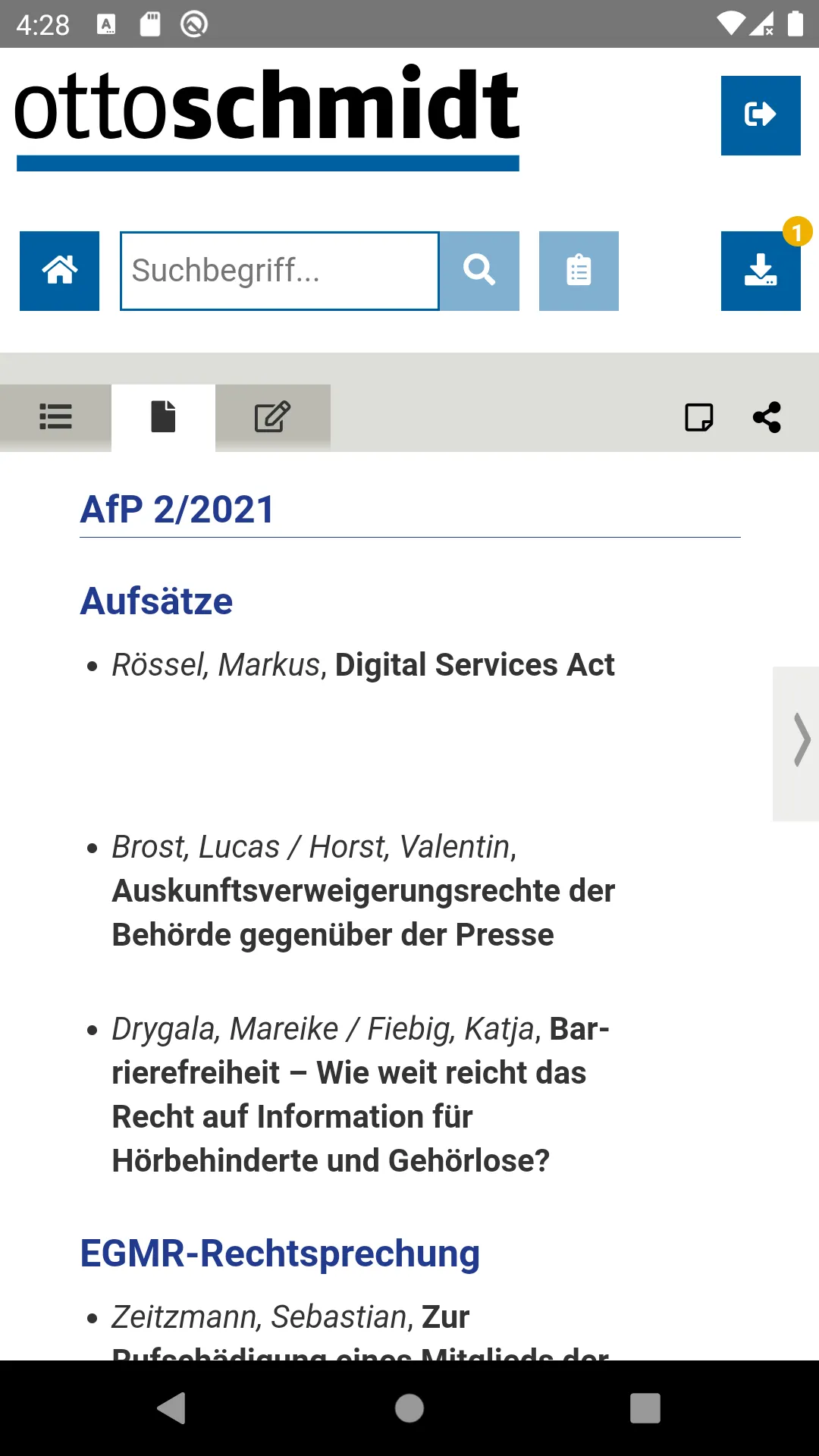Share the document via share icon

[767, 417]
